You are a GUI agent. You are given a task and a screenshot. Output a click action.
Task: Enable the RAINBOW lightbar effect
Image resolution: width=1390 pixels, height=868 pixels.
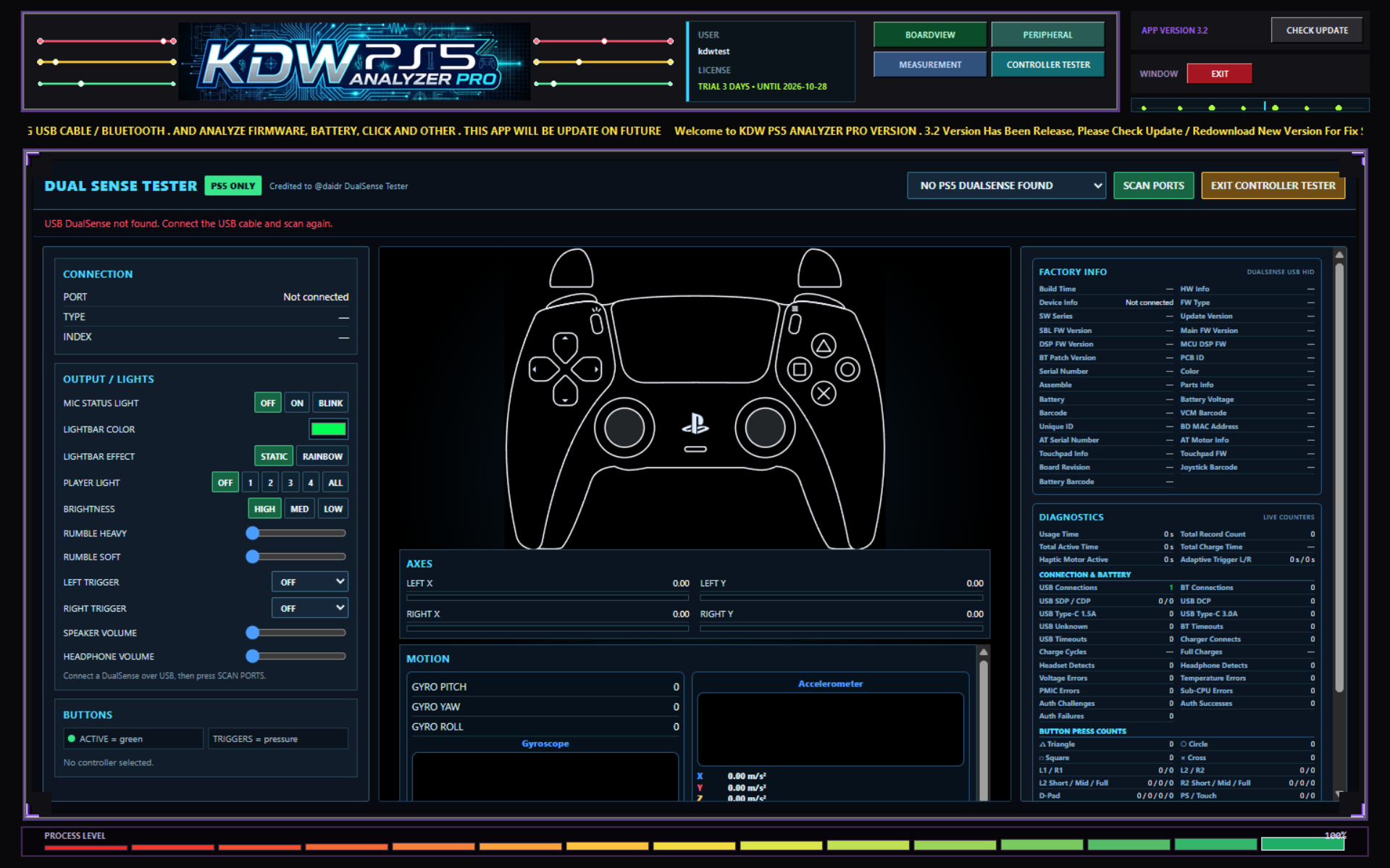coord(322,457)
